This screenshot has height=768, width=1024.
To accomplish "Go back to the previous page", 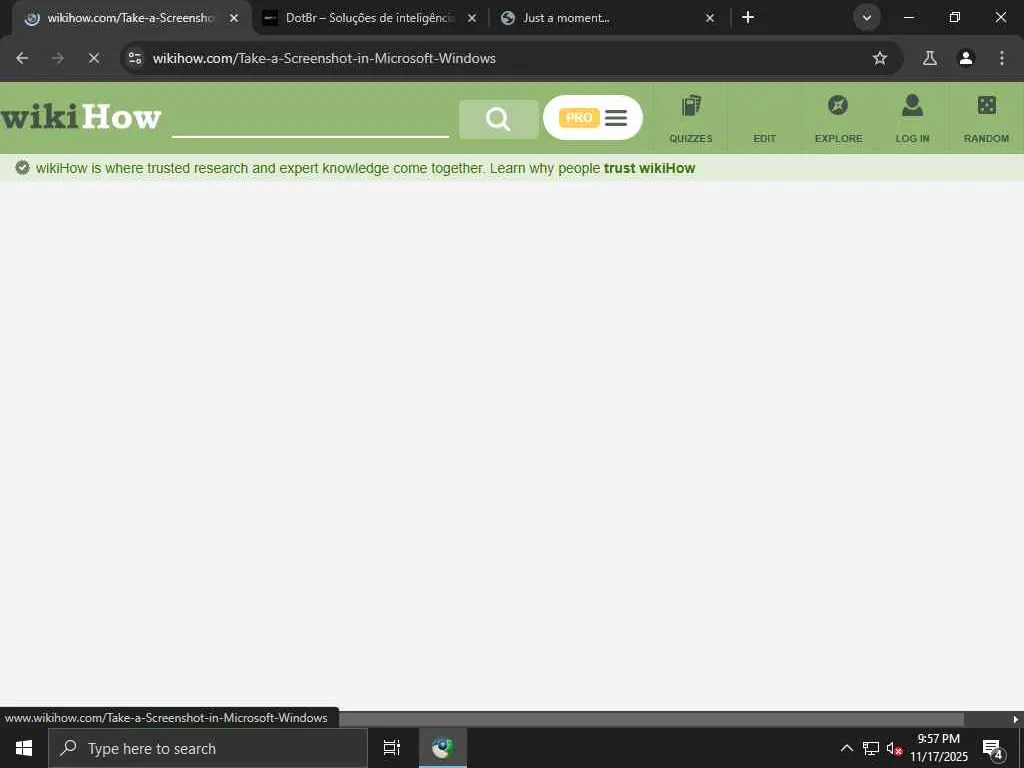I will click(x=22, y=58).
